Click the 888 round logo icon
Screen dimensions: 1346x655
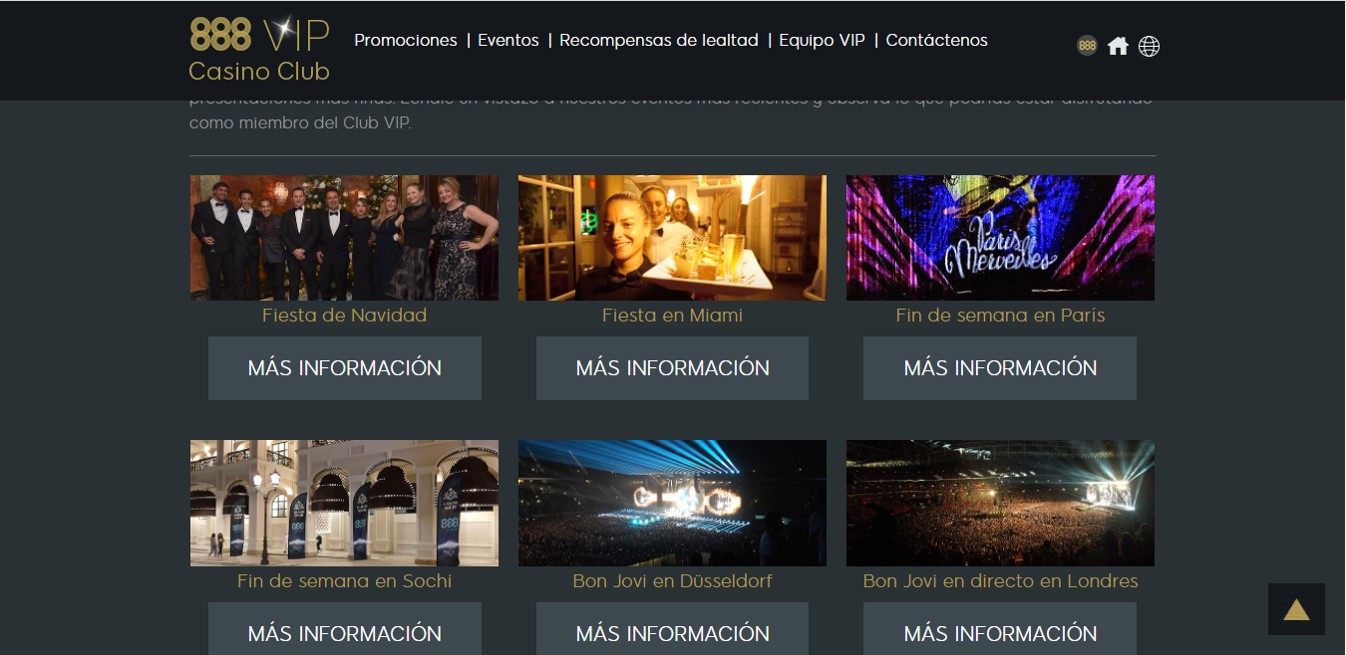pyautogui.click(x=1087, y=46)
